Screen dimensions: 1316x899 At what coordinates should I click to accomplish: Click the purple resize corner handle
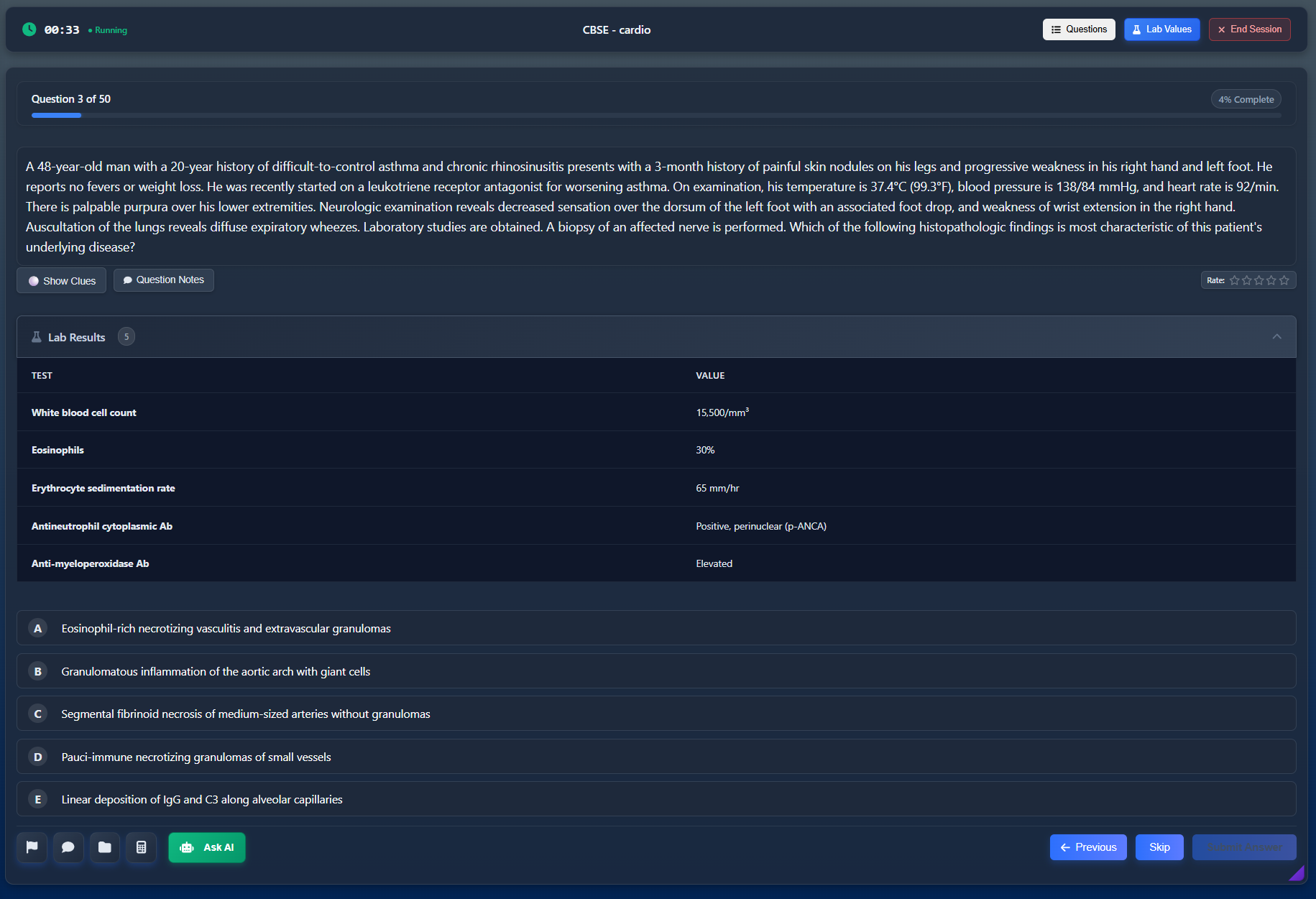pos(1297,873)
